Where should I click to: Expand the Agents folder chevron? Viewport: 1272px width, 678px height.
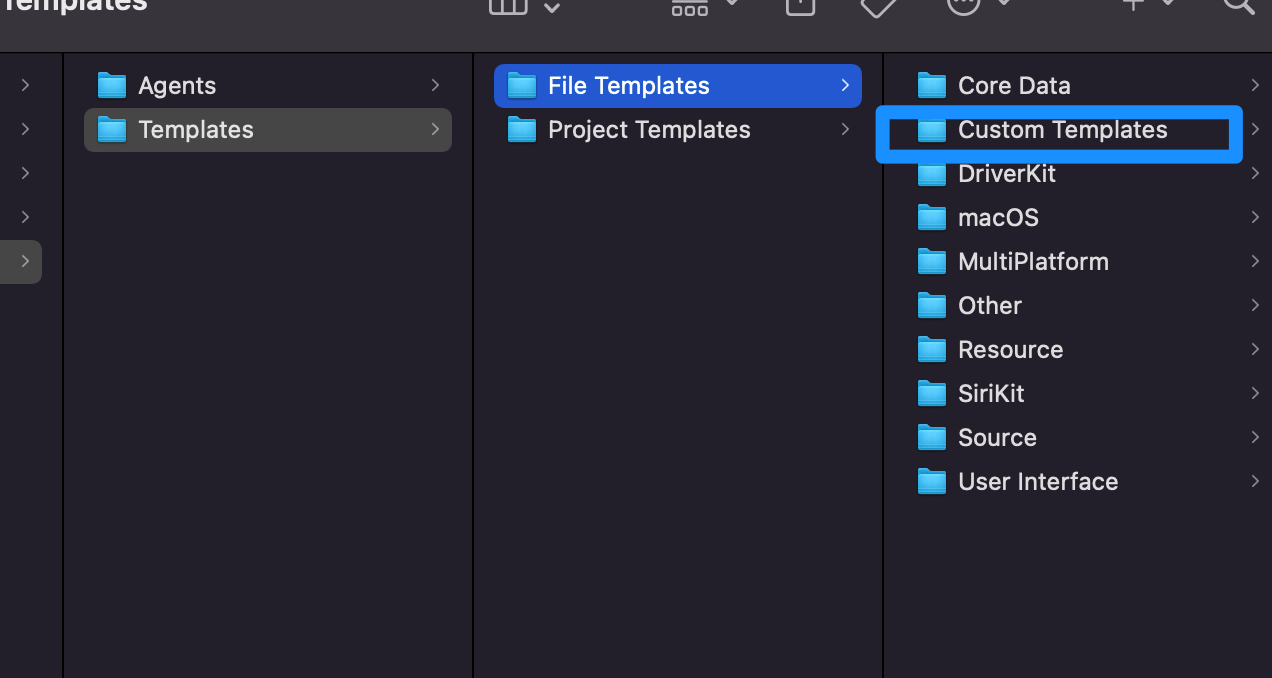point(435,86)
